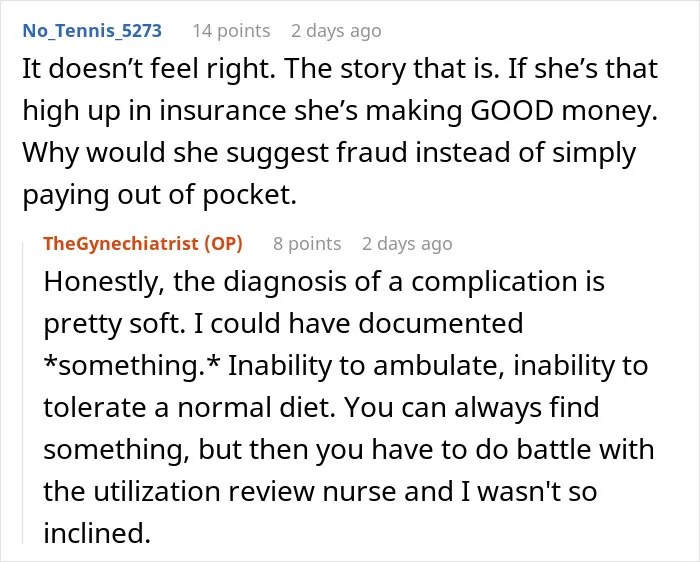700x562 pixels.
Task: Click the (OP) tag beside TheGynechiatrist
Action: pos(223,244)
